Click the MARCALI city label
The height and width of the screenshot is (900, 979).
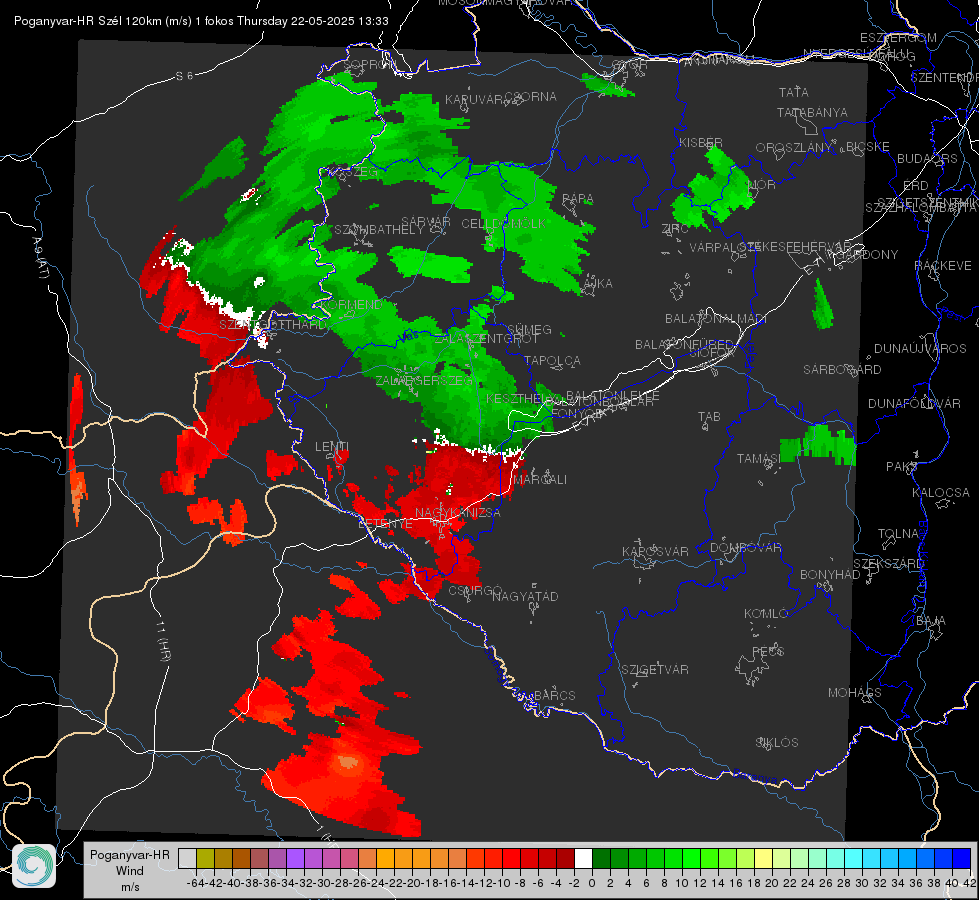(x=540, y=480)
